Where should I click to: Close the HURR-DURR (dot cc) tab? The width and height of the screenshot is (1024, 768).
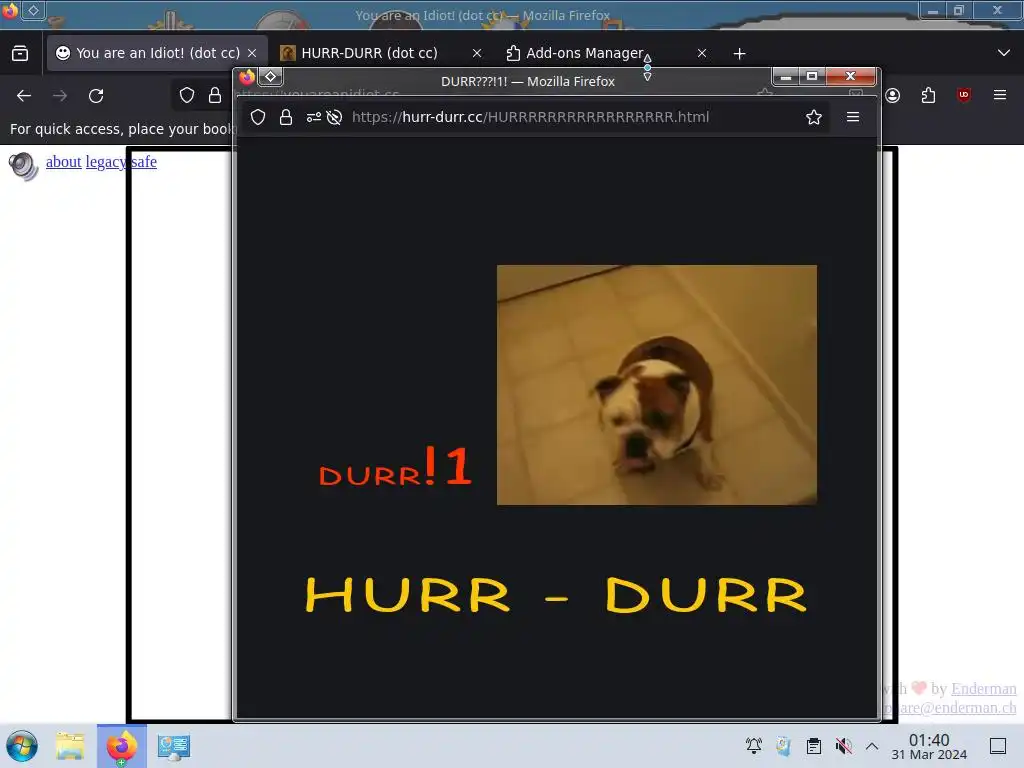(477, 53)
